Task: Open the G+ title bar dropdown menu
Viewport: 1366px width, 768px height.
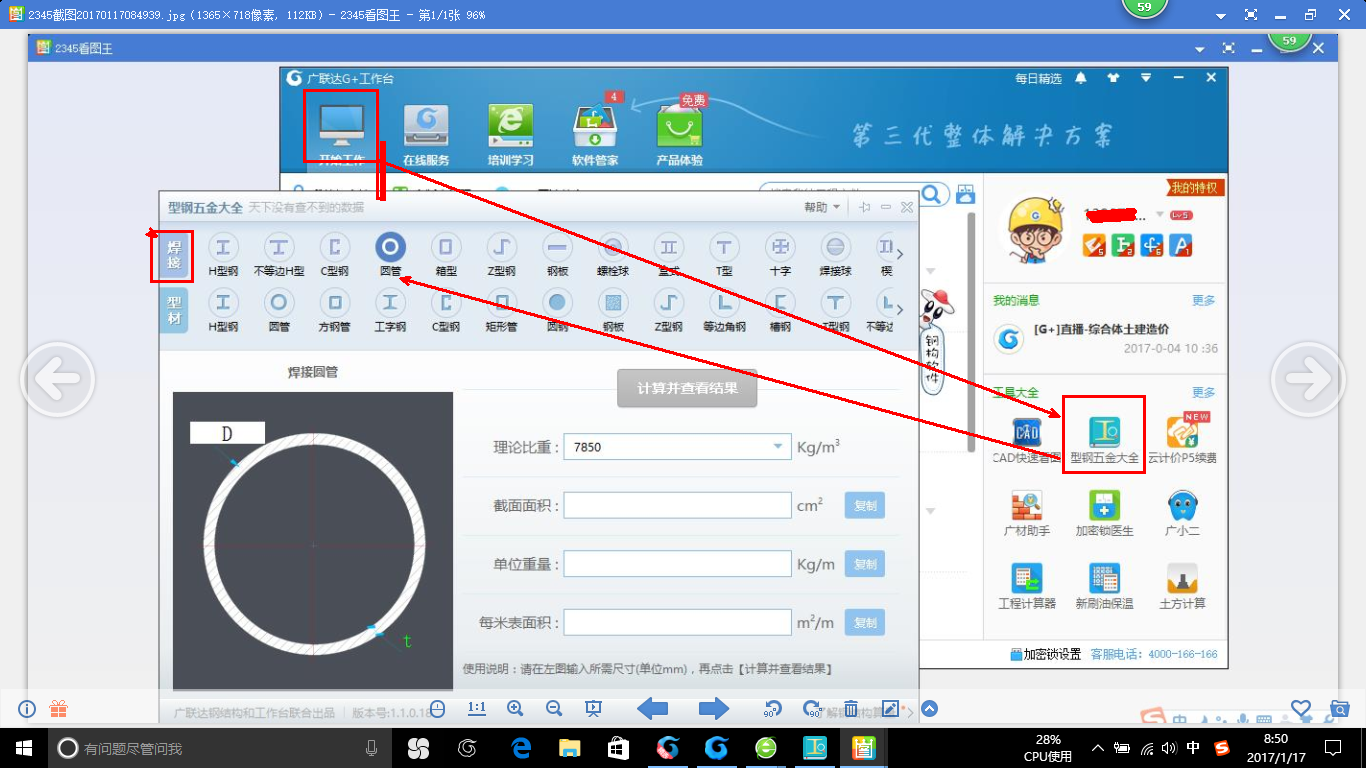Action: (1146, 78)
